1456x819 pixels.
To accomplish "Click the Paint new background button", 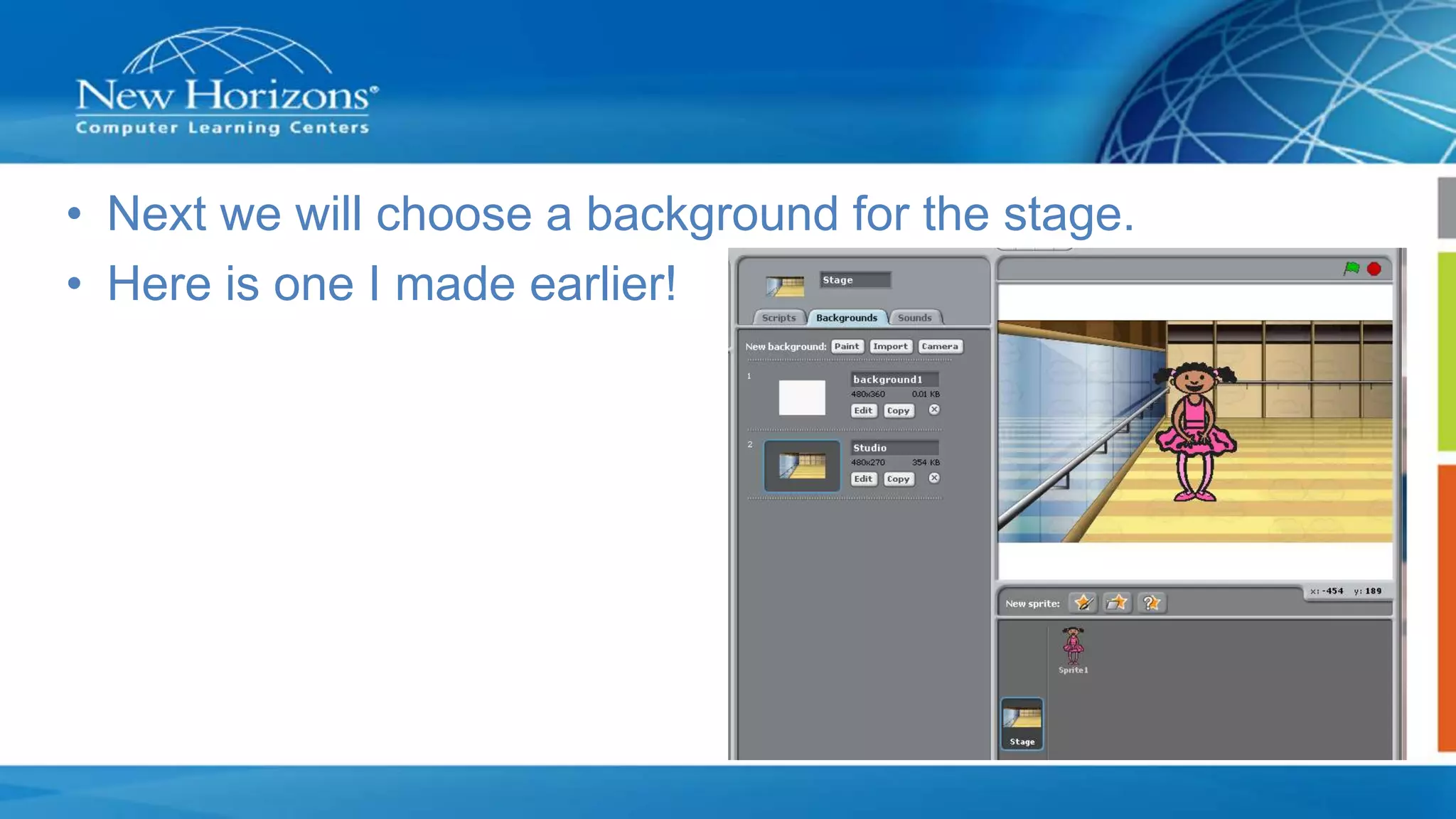I will pyautogui.click(x=847, y=346).
